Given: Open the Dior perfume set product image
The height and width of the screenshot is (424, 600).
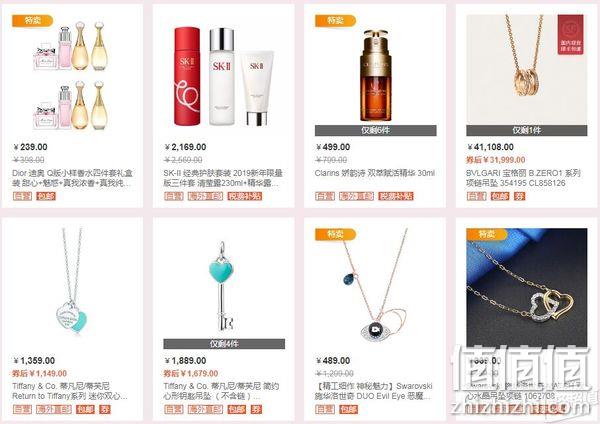Looking at the screenshot, I should pyautogui.click(x=73, y=75).
